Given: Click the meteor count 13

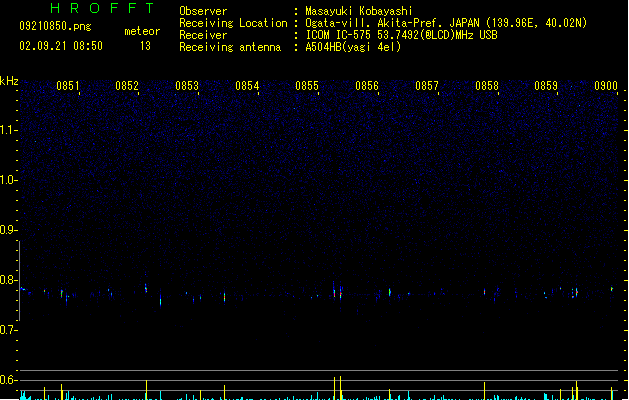Looking at the screenshot, I should 145,46.
